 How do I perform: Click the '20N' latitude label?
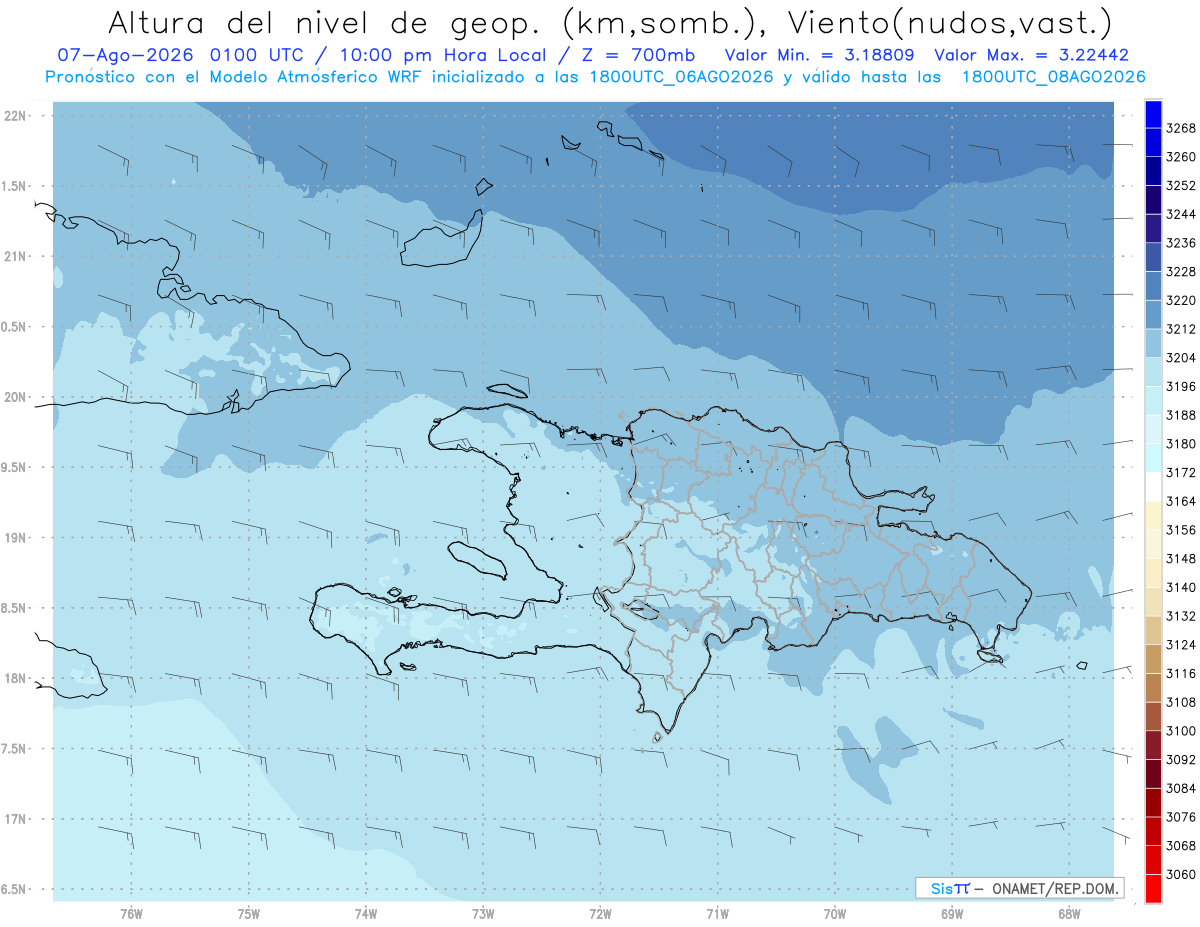point(14,397)
